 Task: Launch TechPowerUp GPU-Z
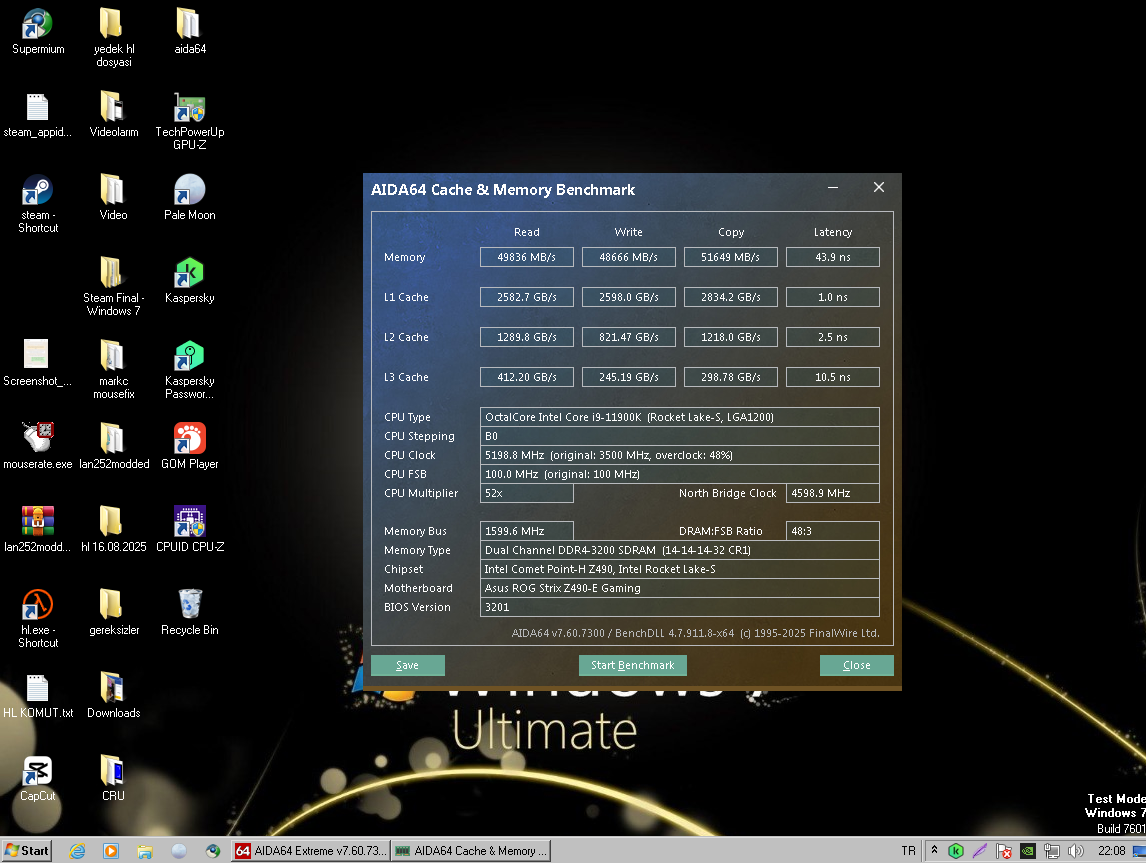[189, 121]
